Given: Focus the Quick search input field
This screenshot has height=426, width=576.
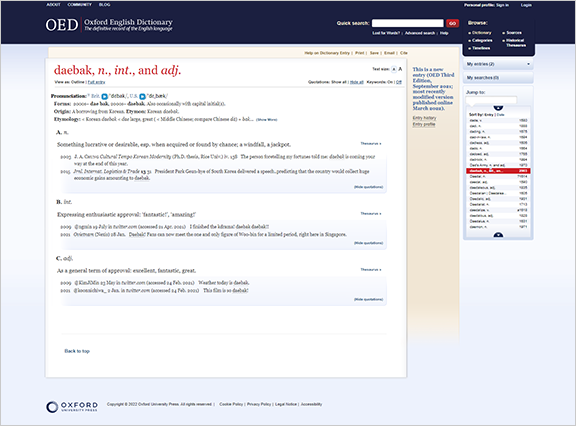Looking at the screenshot, I should pyautogui.click(x=408, y=23).
